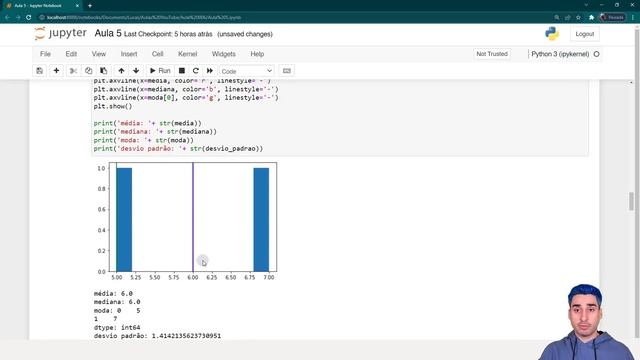The width and height of the screenshot is (640, 360).
Task: Insert cell below with plus icon
Action: 56,71
